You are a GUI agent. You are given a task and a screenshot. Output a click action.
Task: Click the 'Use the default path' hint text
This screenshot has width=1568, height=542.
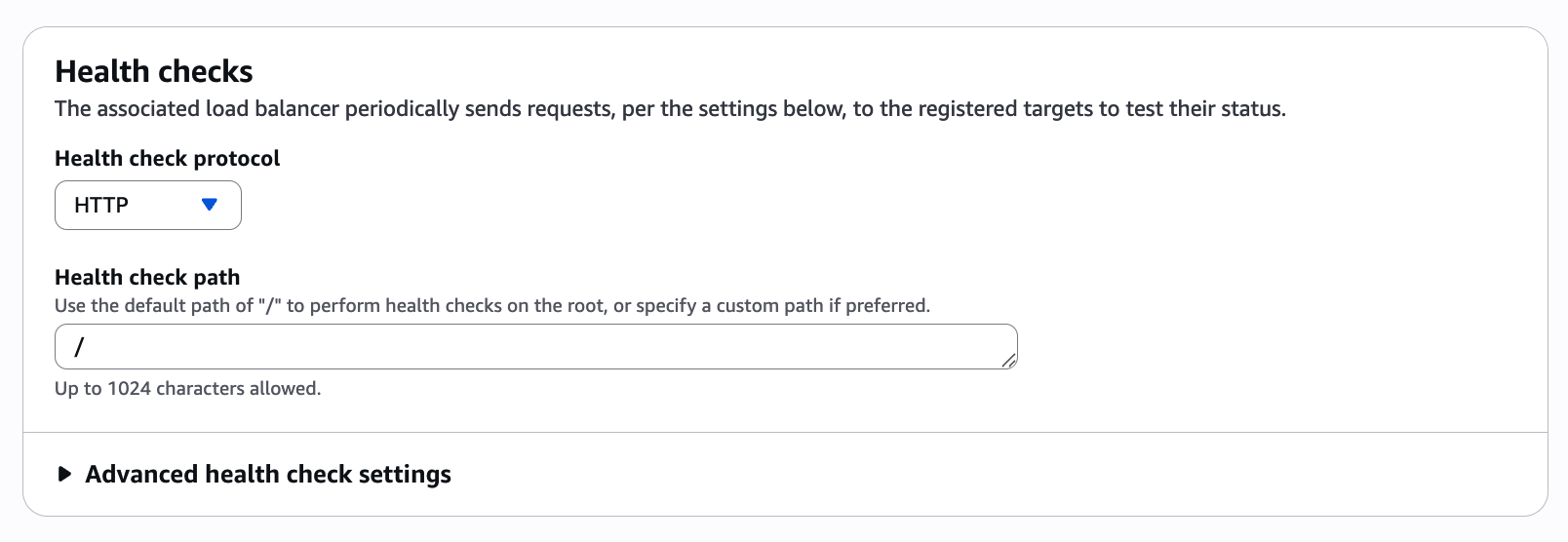pyautogui.click(x=491, y=306)
